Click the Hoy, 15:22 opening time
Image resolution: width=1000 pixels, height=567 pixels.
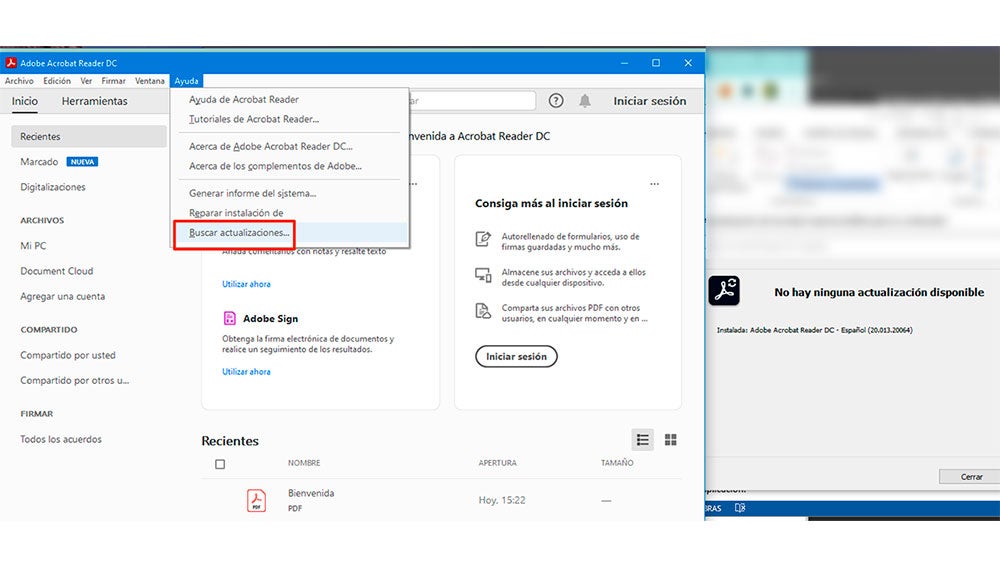tap(502, 501)
